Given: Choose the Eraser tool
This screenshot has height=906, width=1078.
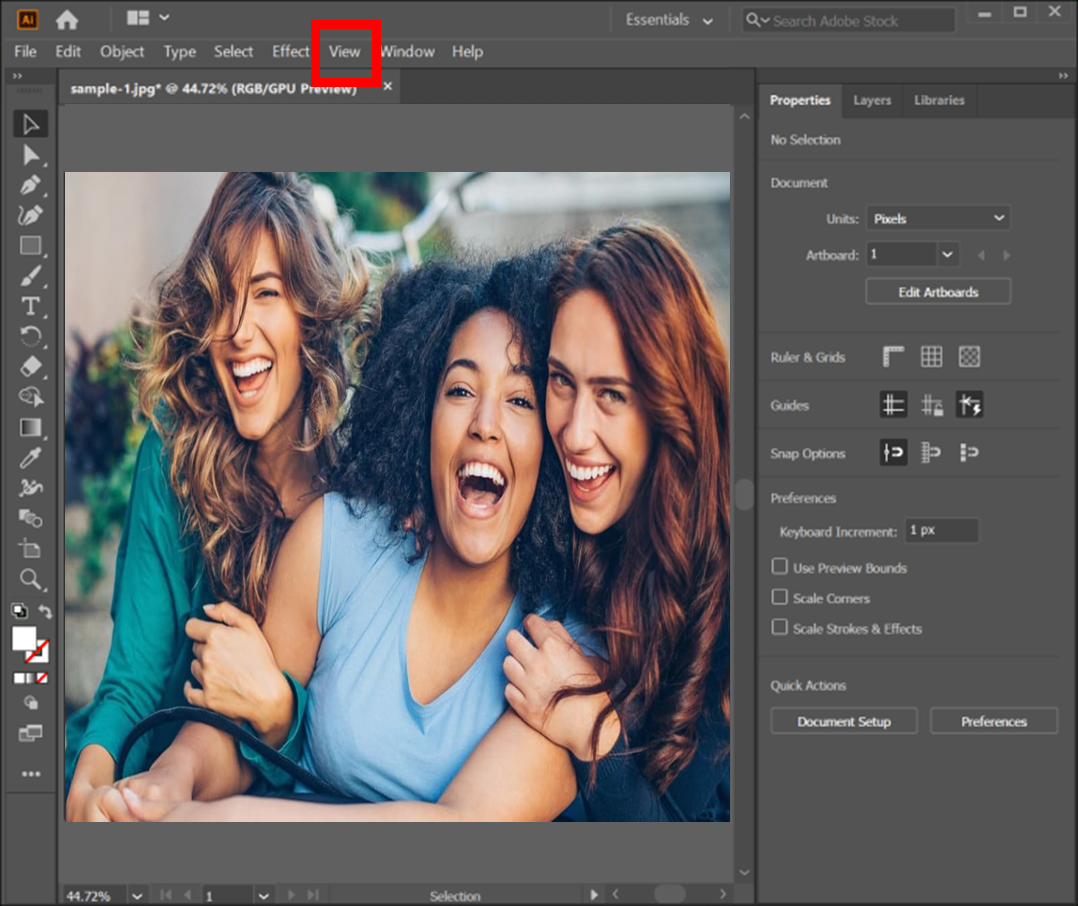Looking at the screenshot, I should [x=31, y=366].
